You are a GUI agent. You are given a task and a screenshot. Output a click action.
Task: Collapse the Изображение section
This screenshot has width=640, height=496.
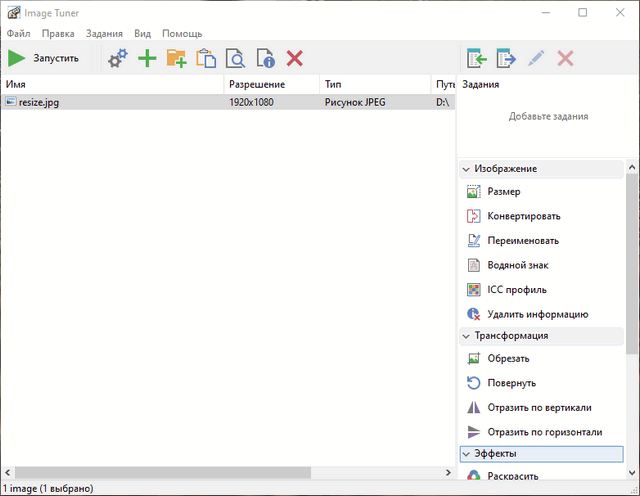467,169
